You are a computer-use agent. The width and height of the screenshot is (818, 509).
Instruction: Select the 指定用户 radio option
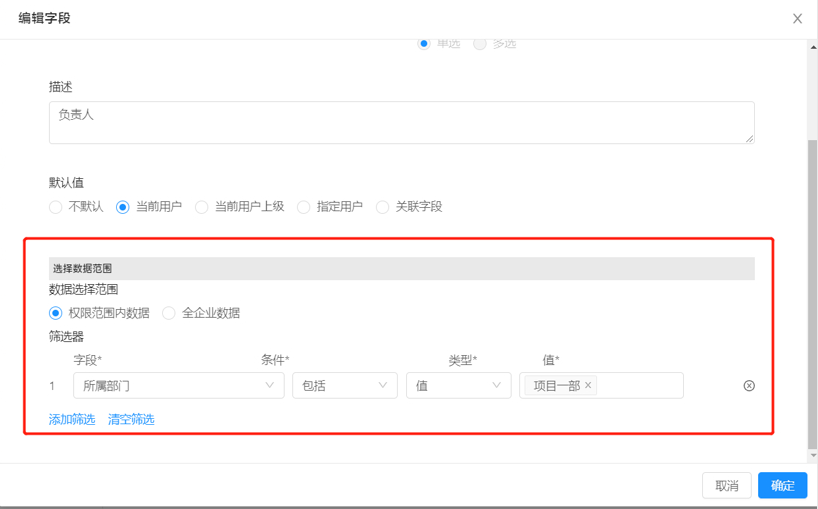pyautogui.click(x=304, y=207)
